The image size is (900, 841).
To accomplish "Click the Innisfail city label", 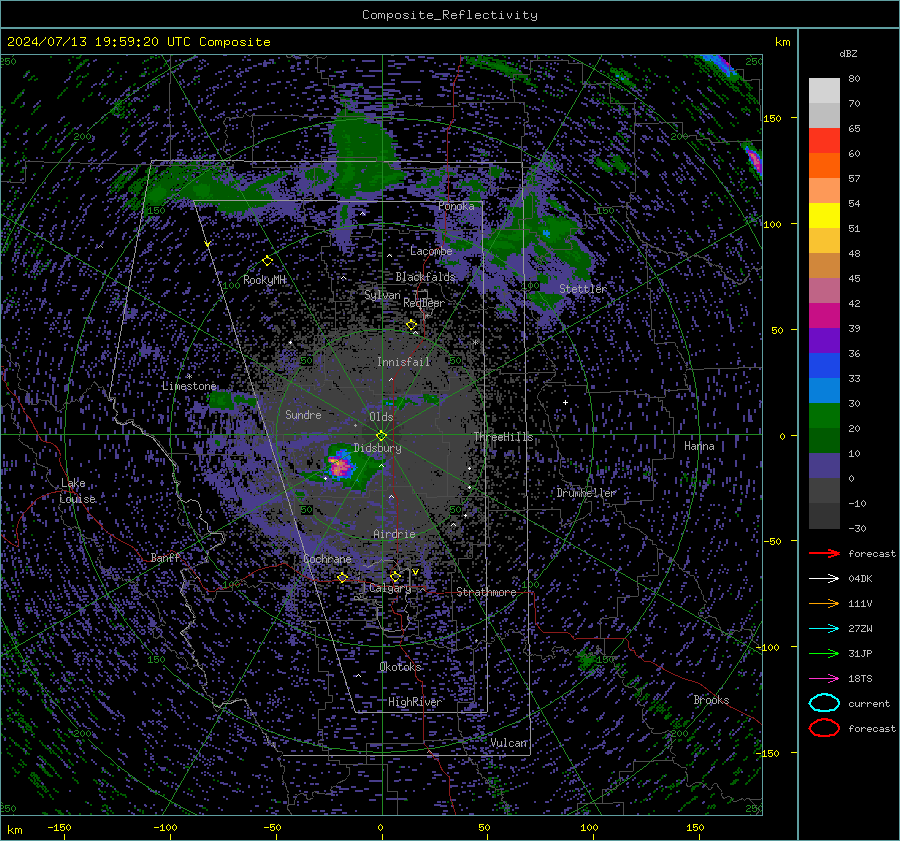I will (403, 362).
